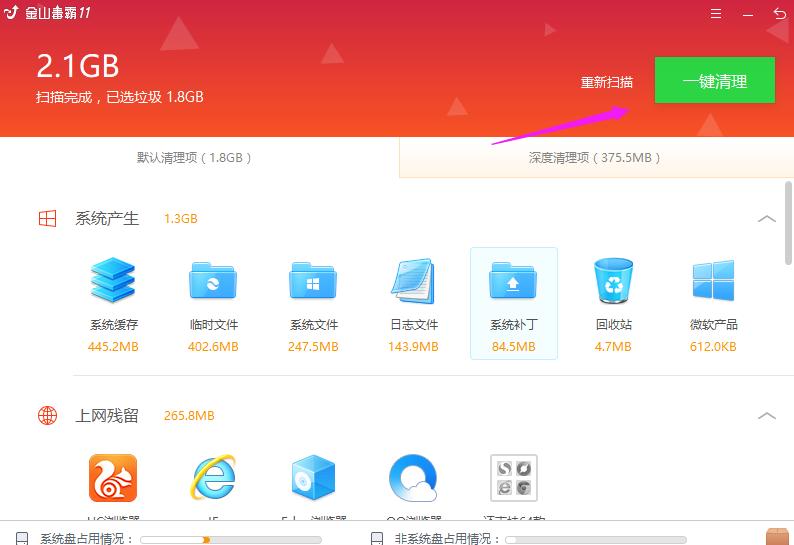Switch to 深度清理项 tab
794x545 pixels.
595,158
